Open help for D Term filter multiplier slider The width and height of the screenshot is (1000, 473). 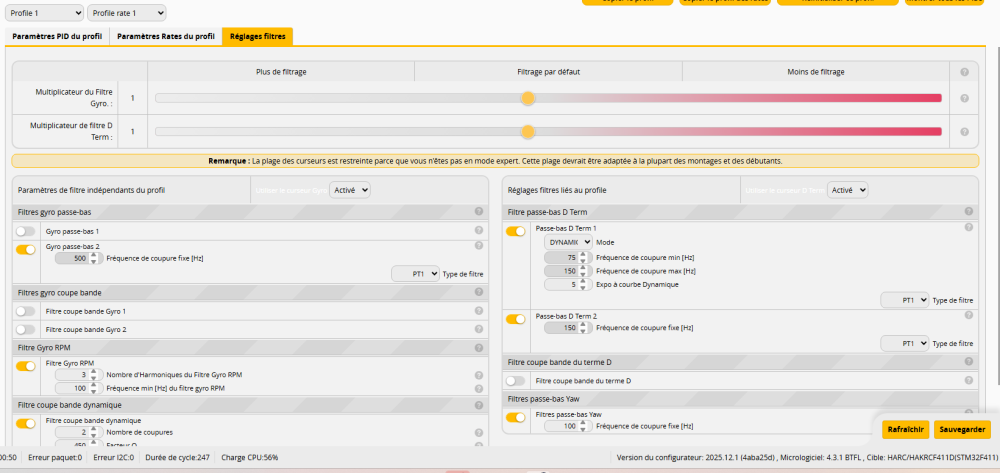[x=964, y=132]
